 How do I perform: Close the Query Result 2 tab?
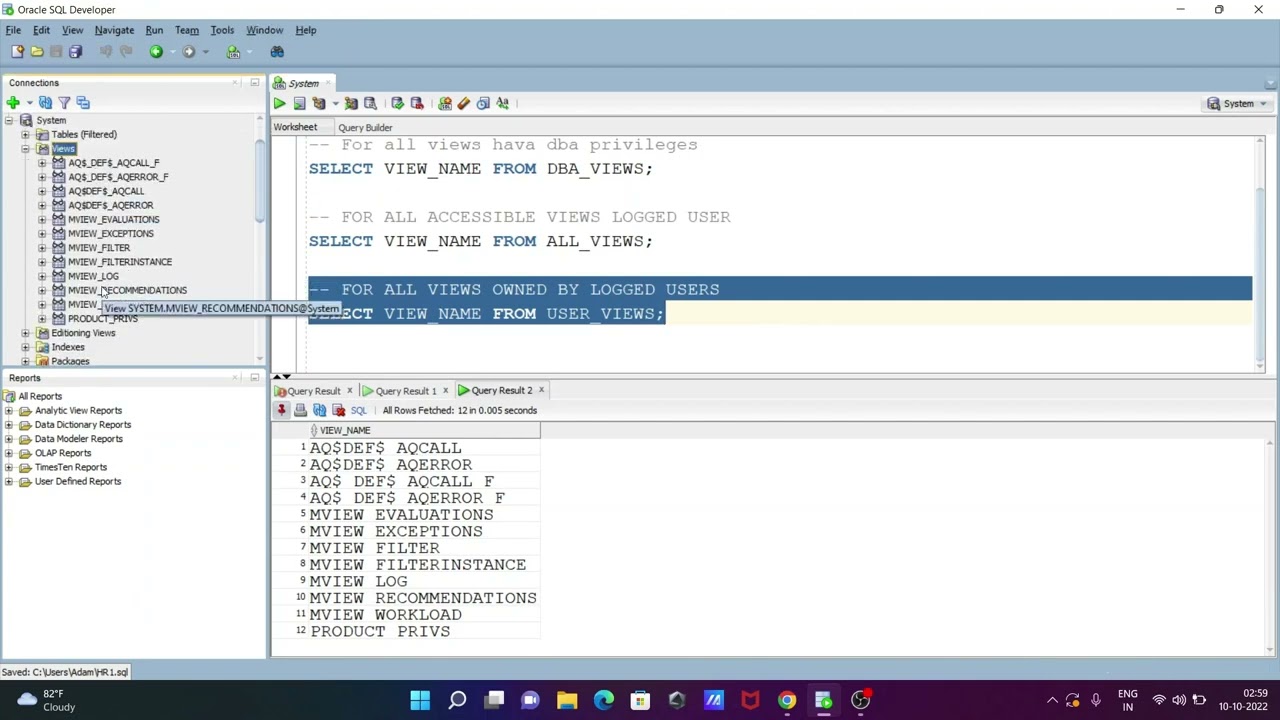coord(541,390)
